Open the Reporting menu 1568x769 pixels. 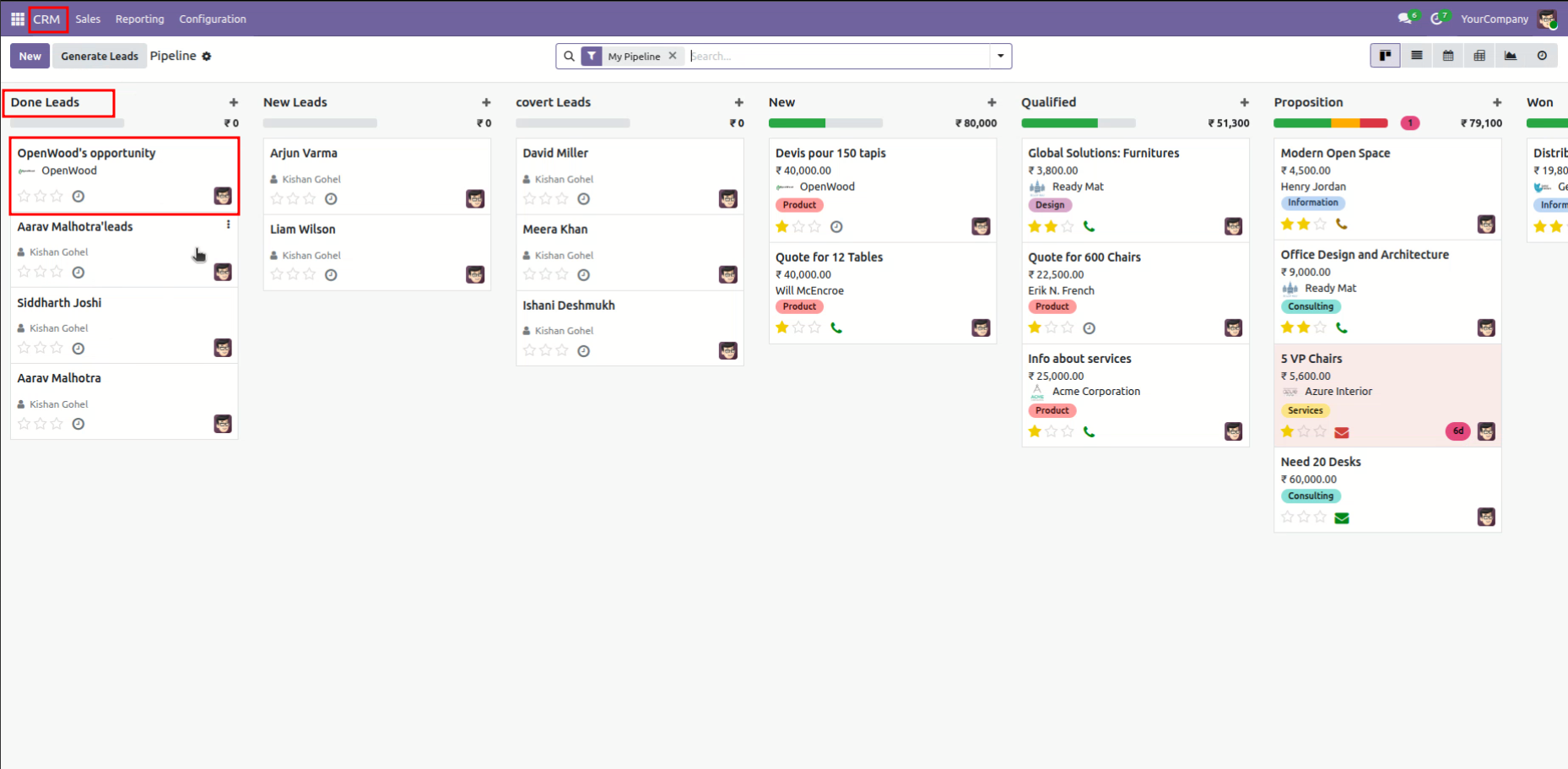(x=140, y=19)
